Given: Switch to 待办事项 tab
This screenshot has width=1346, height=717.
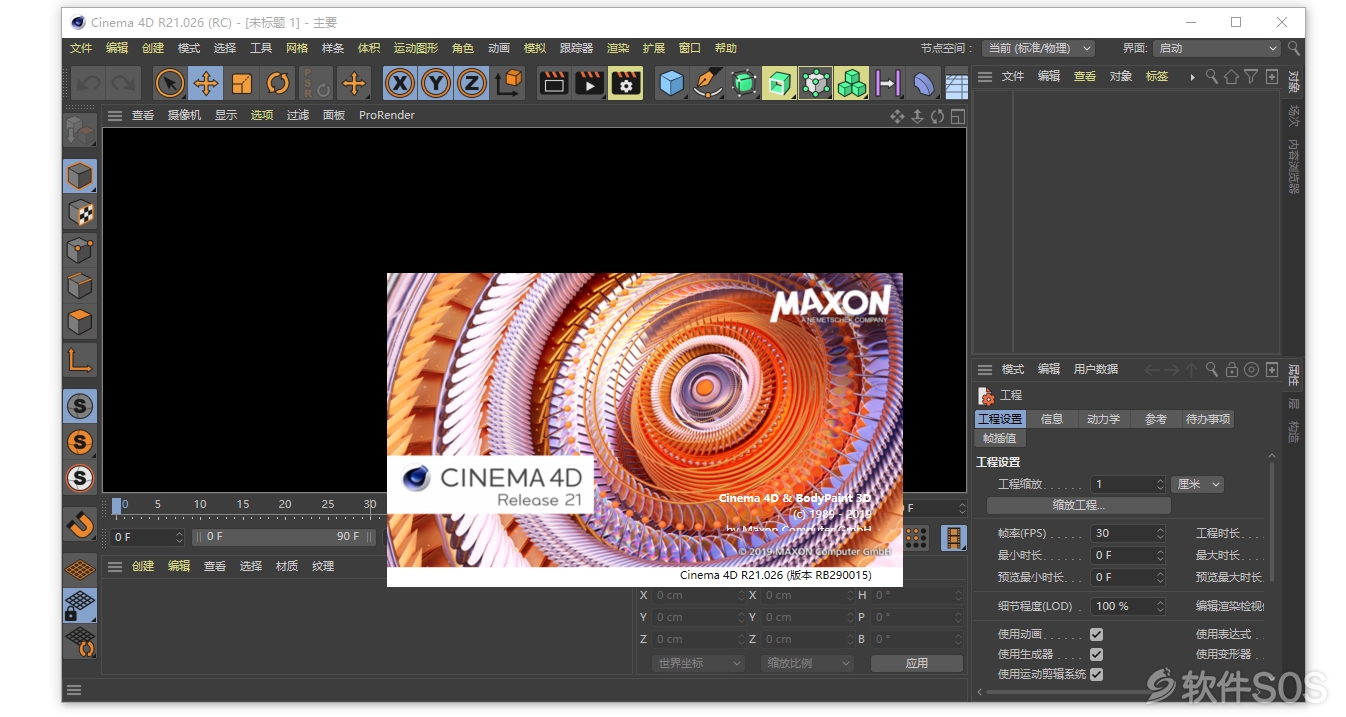Looking at the screenshot, I should coord(1207,419).
